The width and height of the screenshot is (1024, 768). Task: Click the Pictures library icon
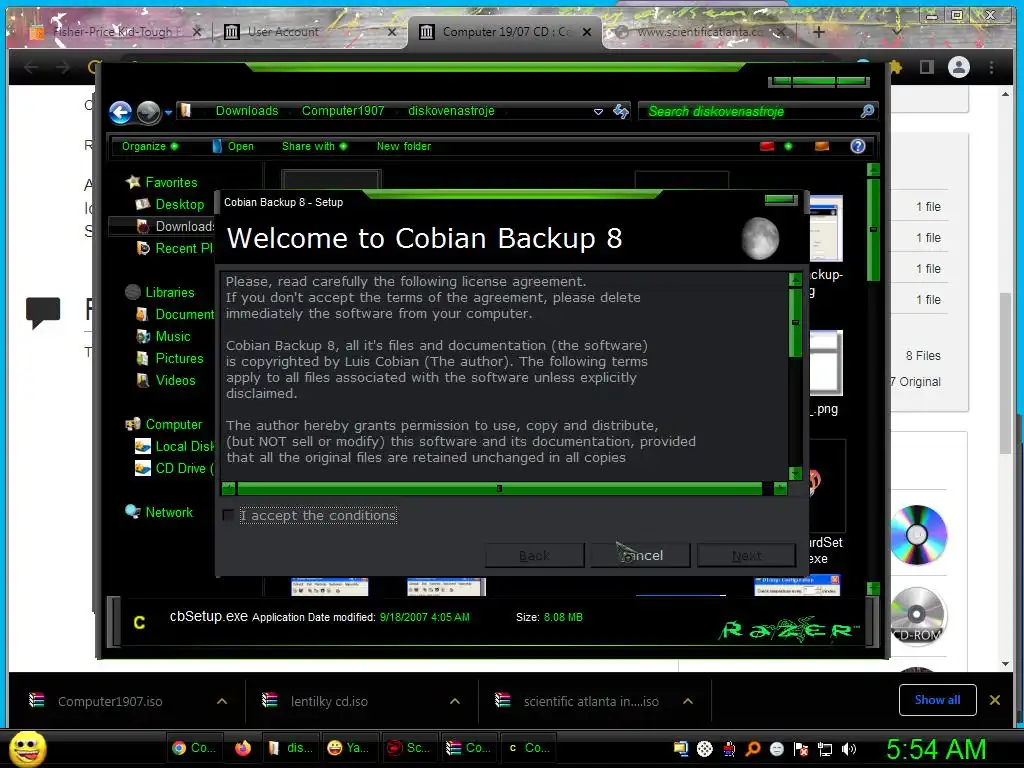click(x=142, y=358)
